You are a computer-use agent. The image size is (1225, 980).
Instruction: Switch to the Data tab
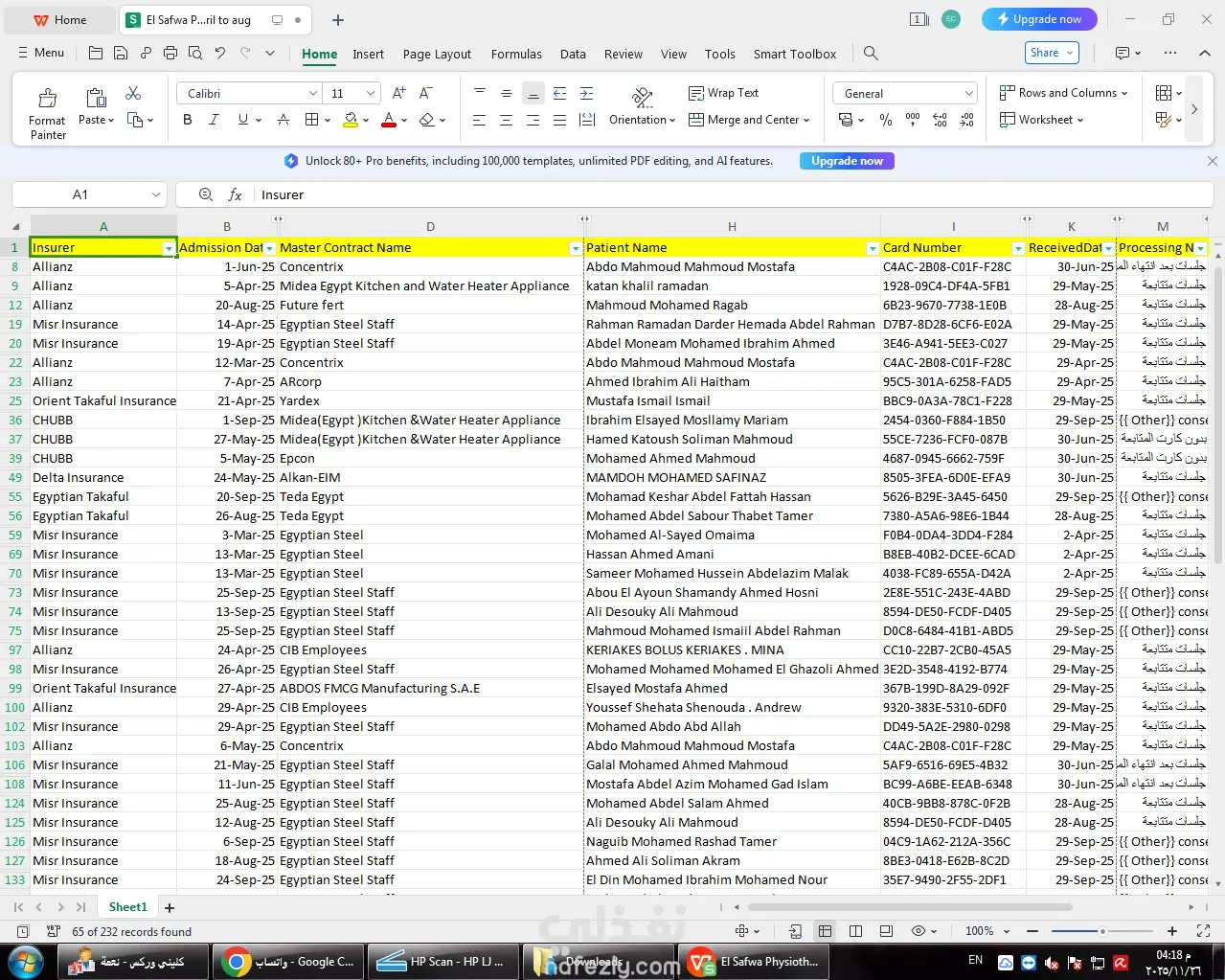[x=573, y=54]
